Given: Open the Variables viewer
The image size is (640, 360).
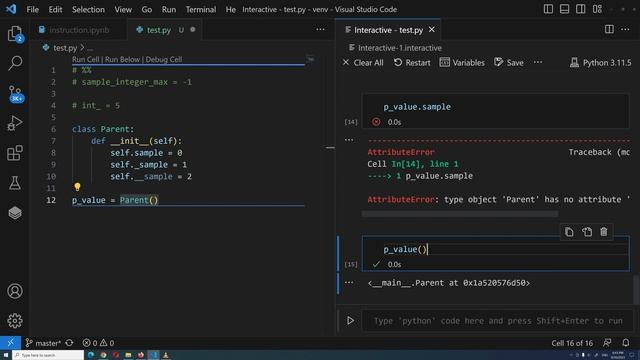Looking at the screenshot, I should click(462, 62).
